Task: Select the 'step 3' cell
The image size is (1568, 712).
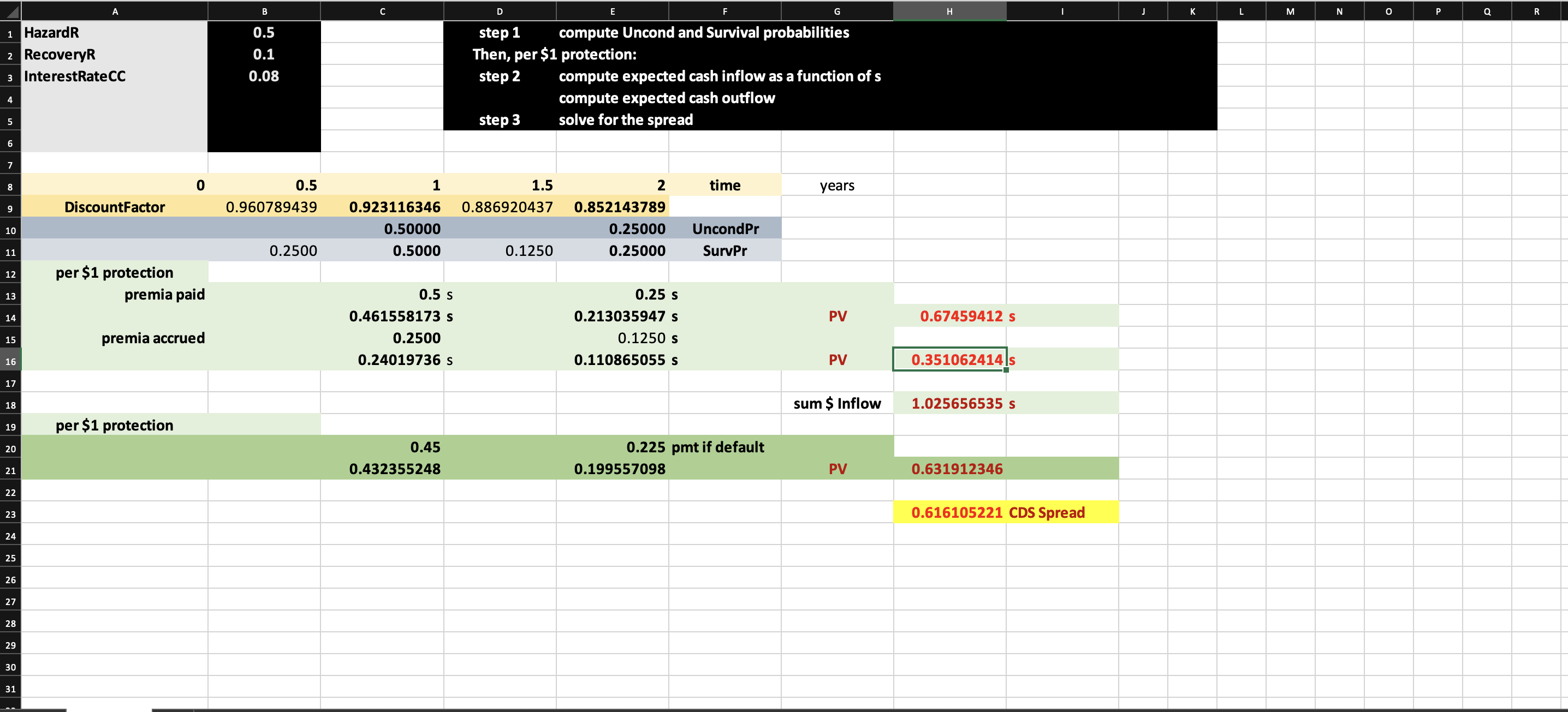Action: pos(499,120)
